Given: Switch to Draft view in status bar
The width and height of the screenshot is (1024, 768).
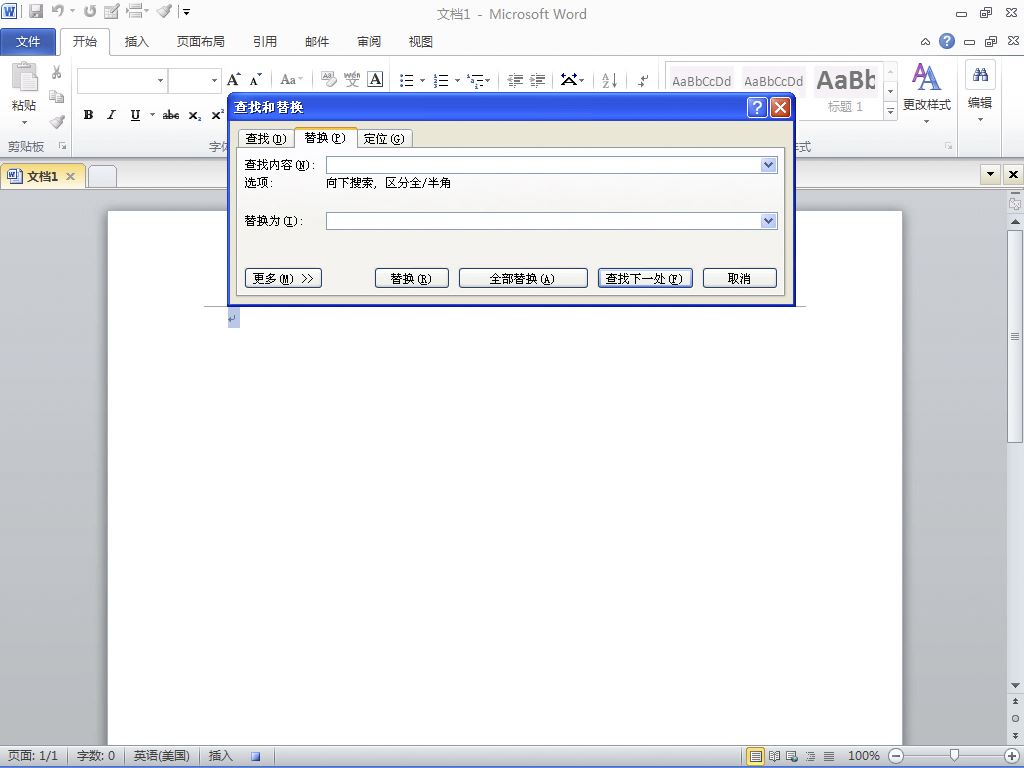Looking at the screenshot, I should pos(829,756).
